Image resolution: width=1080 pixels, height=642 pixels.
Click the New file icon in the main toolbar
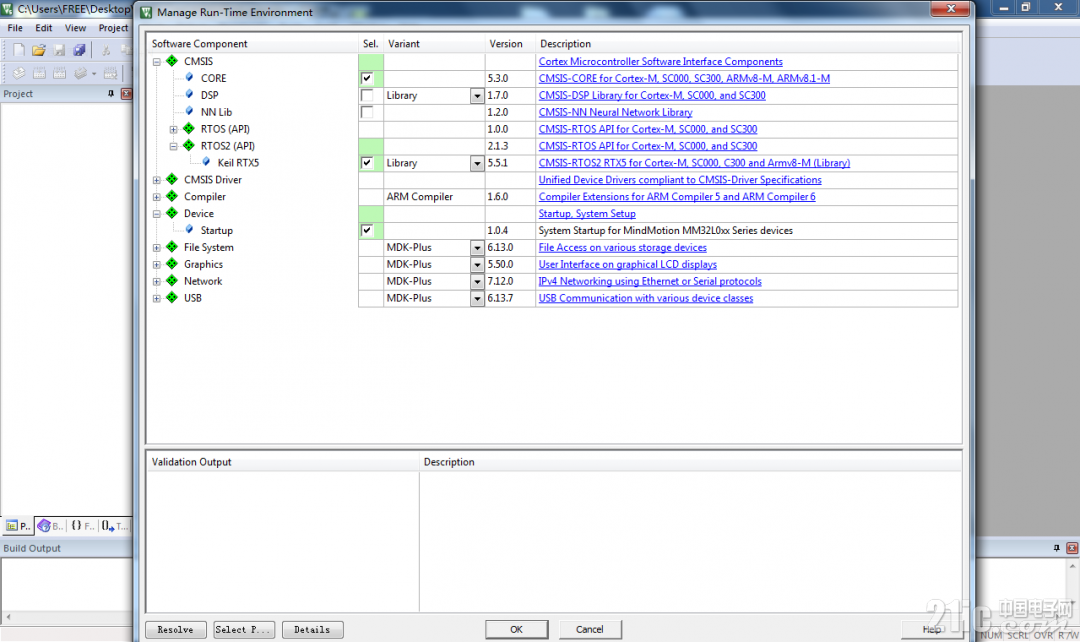click(x=19, y=50)
